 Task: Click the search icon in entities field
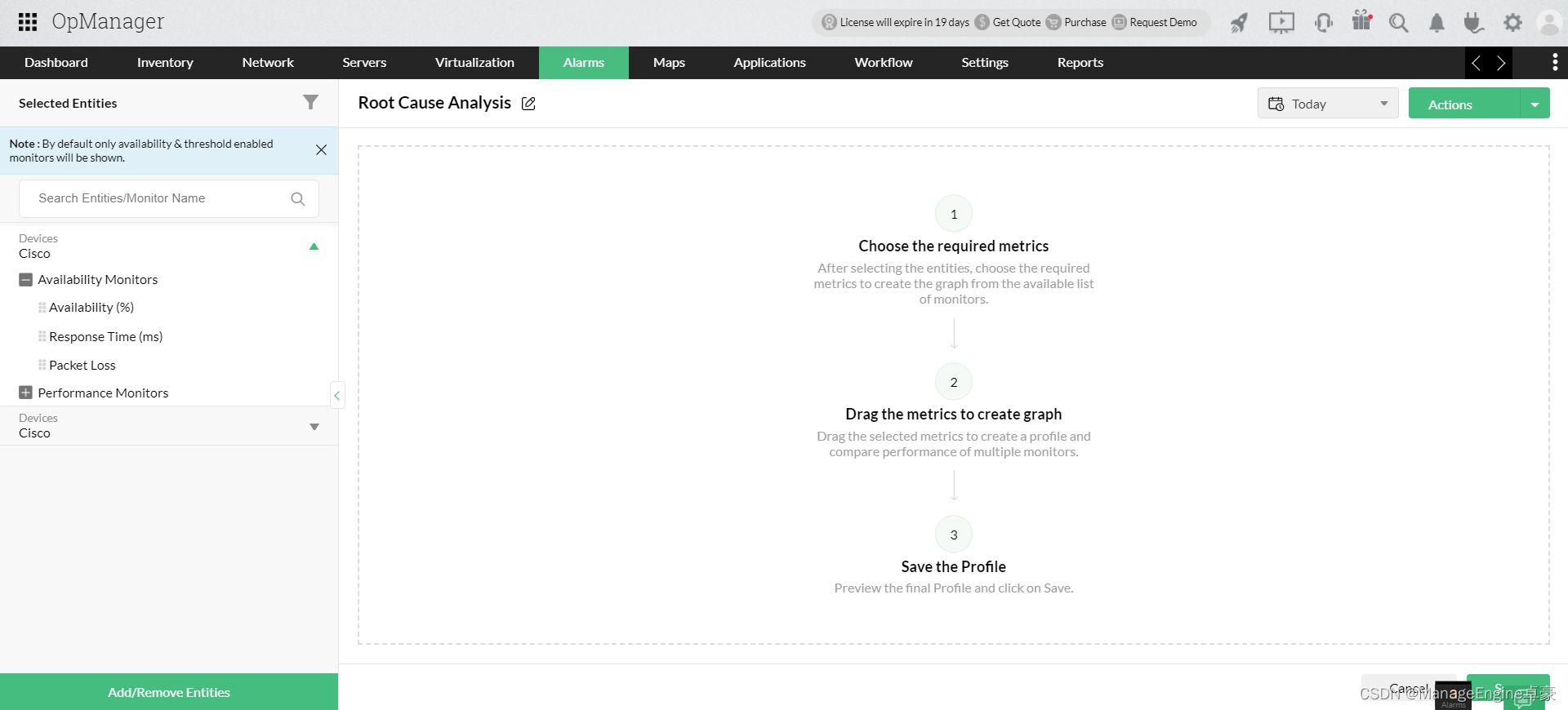click(298, 198)
